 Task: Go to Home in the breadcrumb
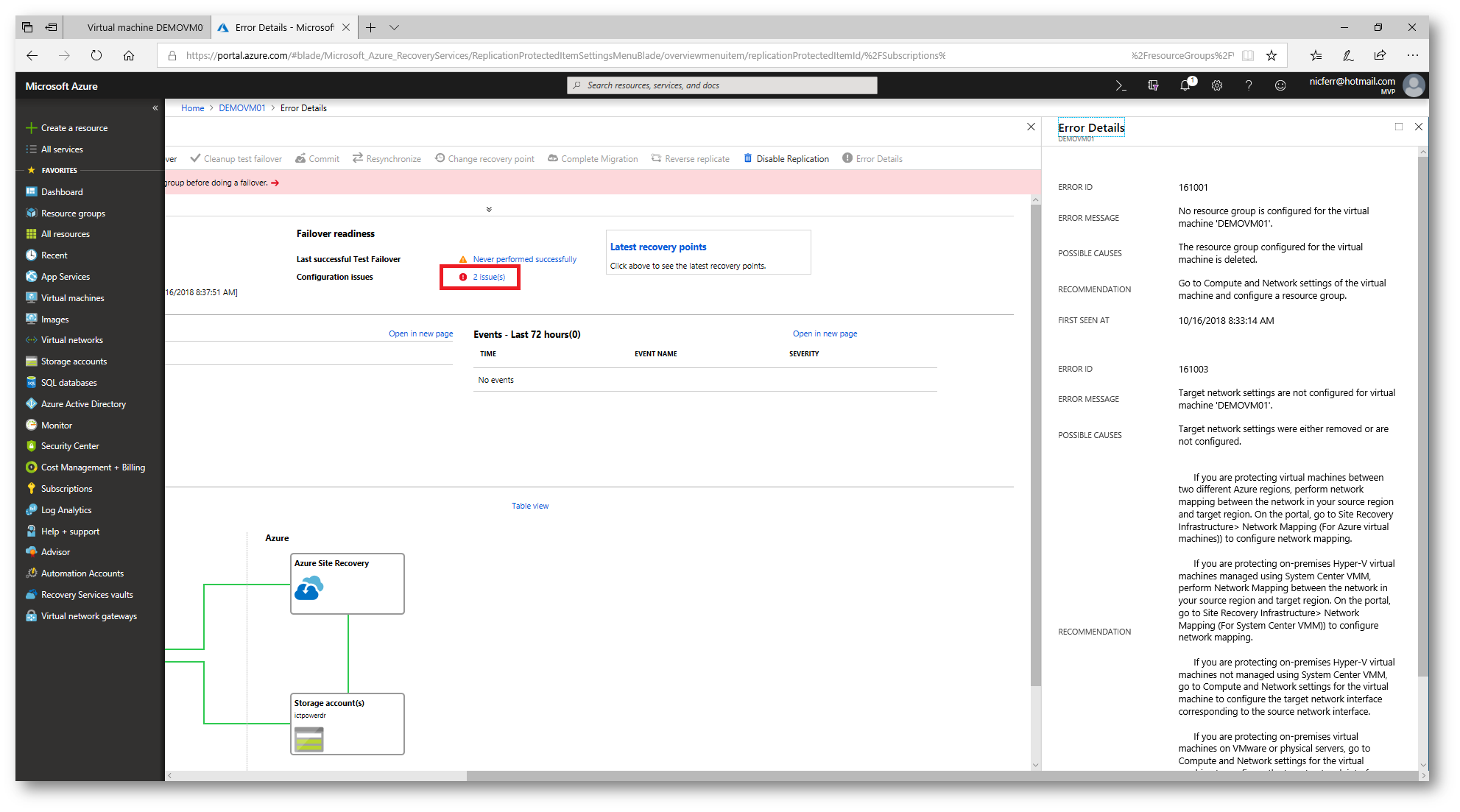point(193,108)
